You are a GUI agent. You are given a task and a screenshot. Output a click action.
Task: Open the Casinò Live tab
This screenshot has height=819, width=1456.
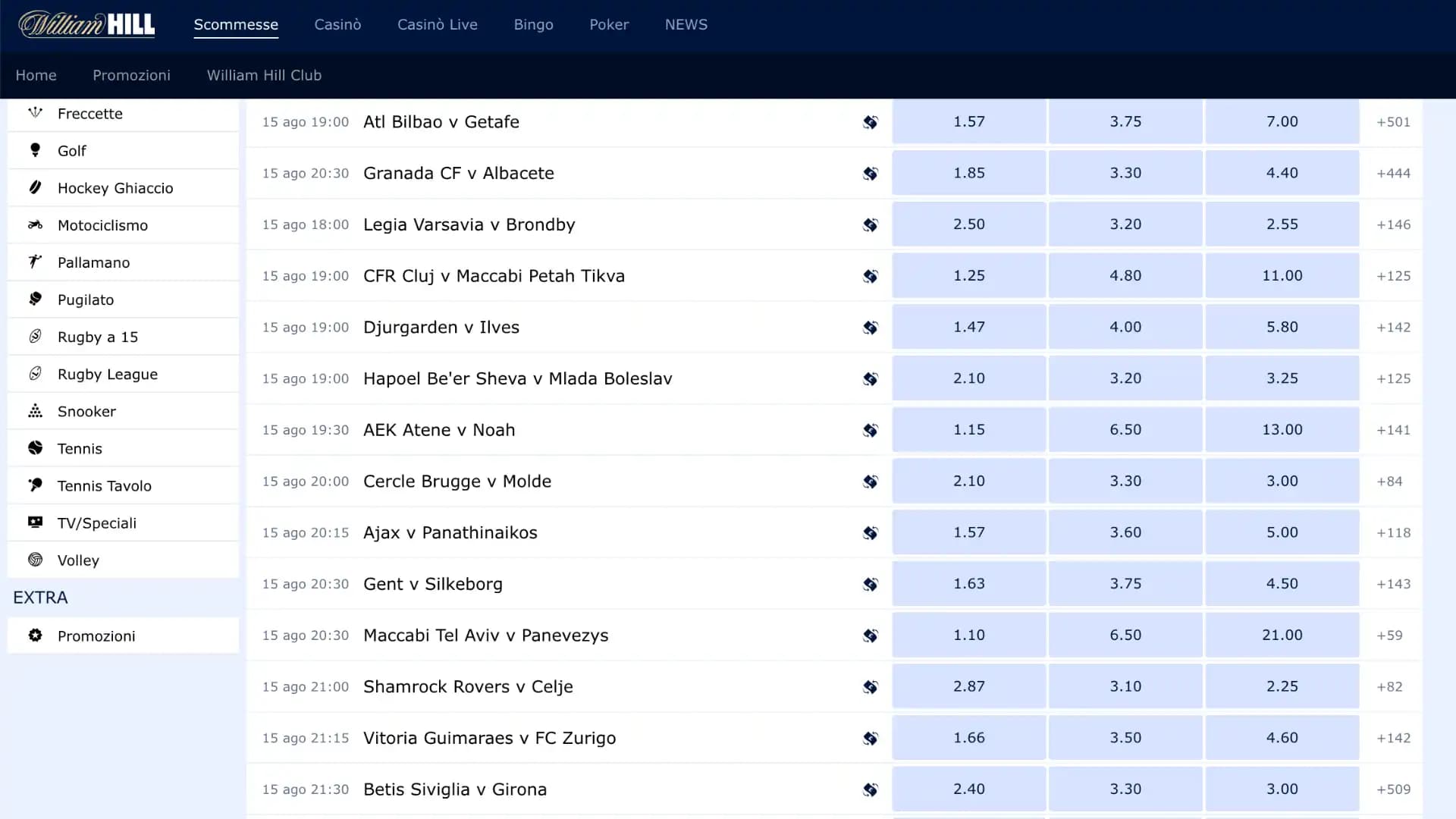coord(437,24)
